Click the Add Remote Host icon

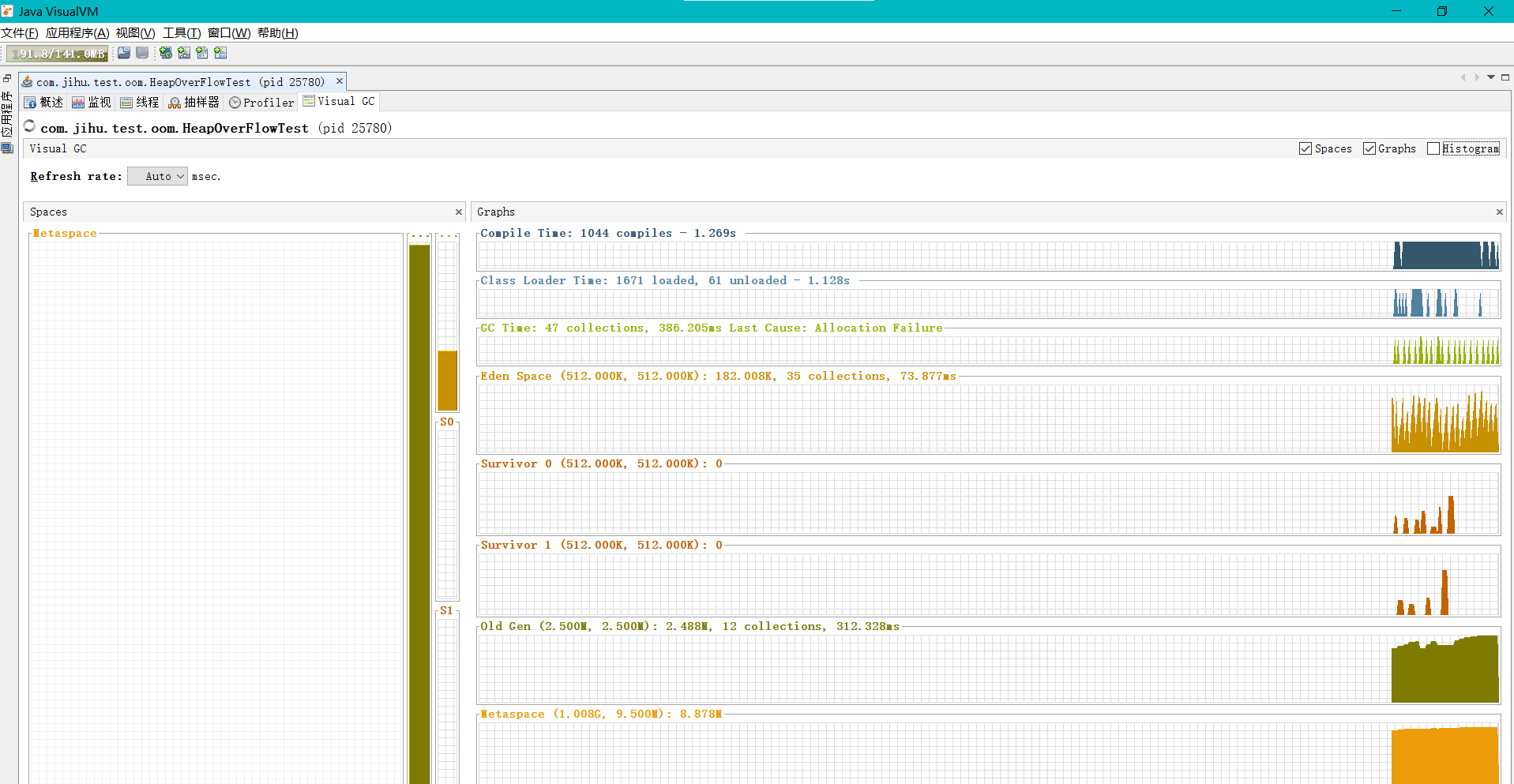coord(166,53)
